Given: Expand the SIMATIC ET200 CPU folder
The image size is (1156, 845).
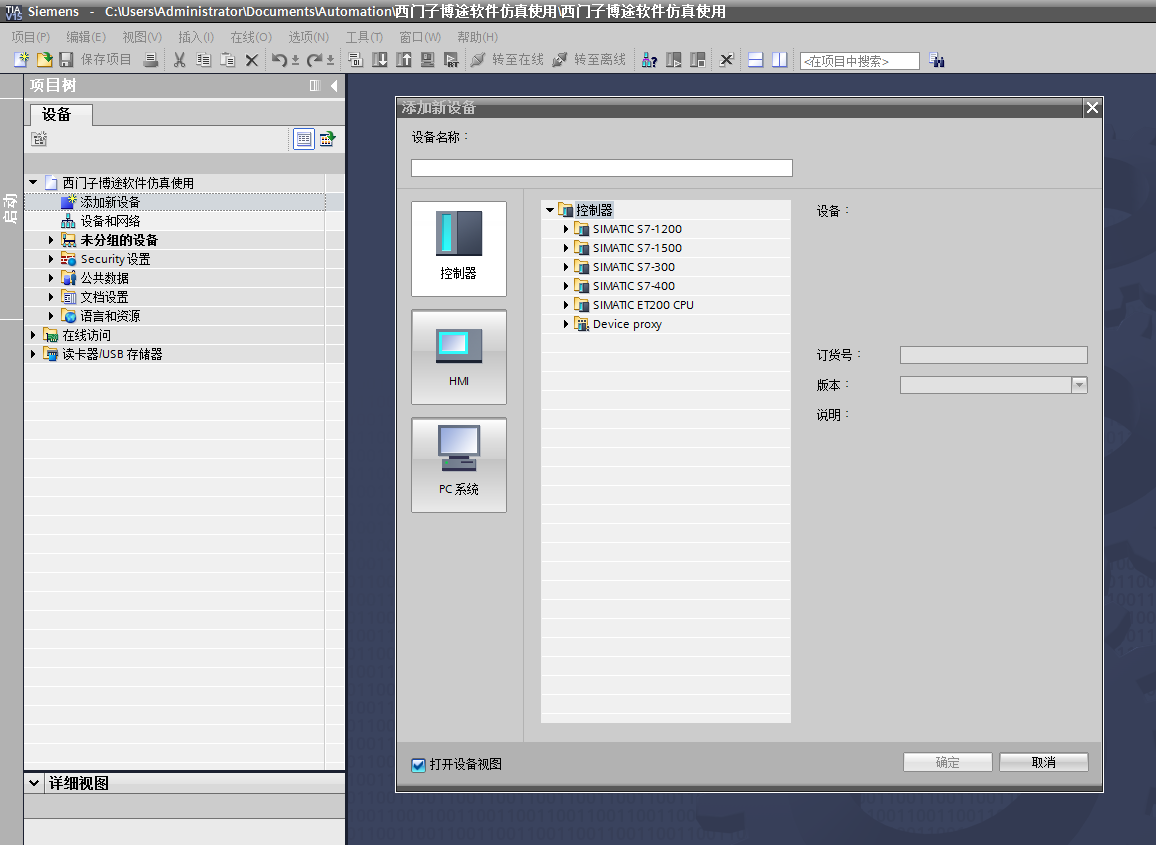Looking at the screenshot, I should click(565, 305).
